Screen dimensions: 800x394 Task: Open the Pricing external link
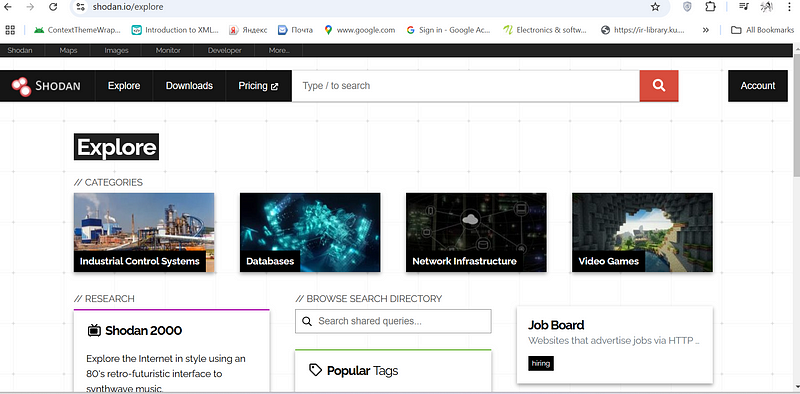[258, 86]
